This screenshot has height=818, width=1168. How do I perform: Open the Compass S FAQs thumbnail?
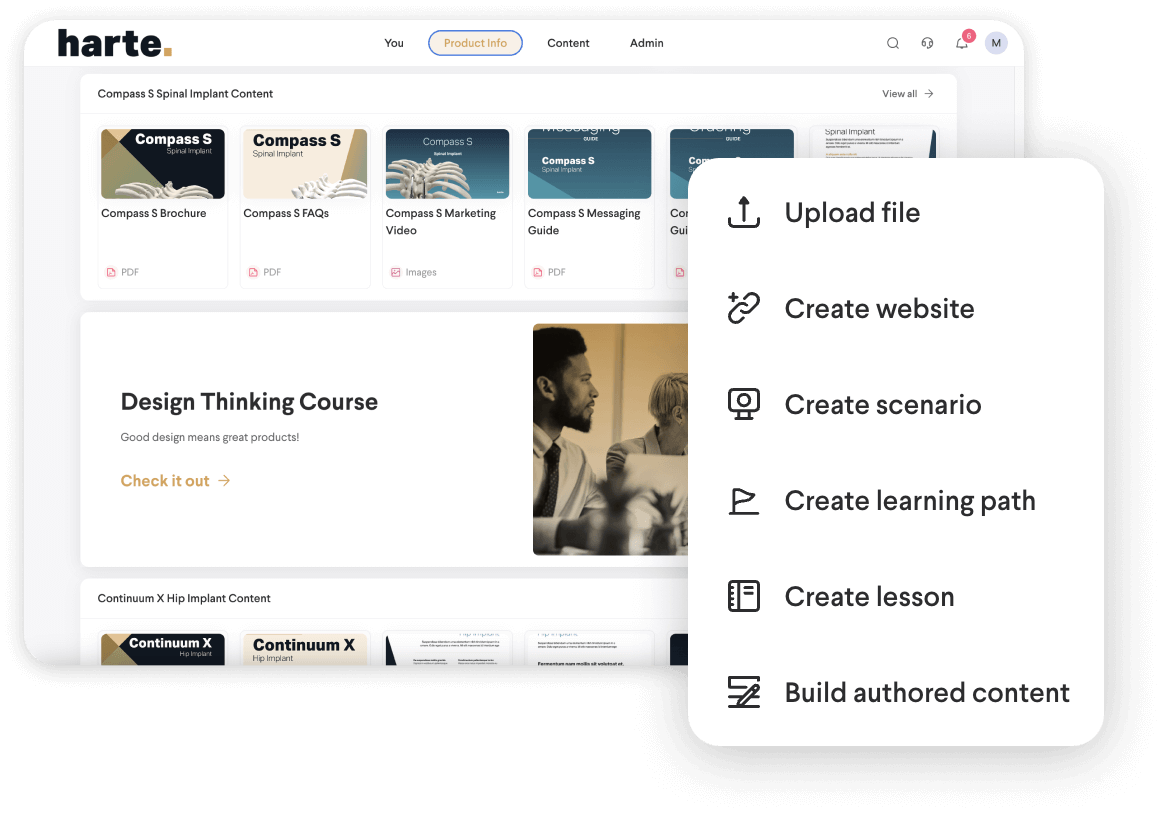tap(305, 164)
